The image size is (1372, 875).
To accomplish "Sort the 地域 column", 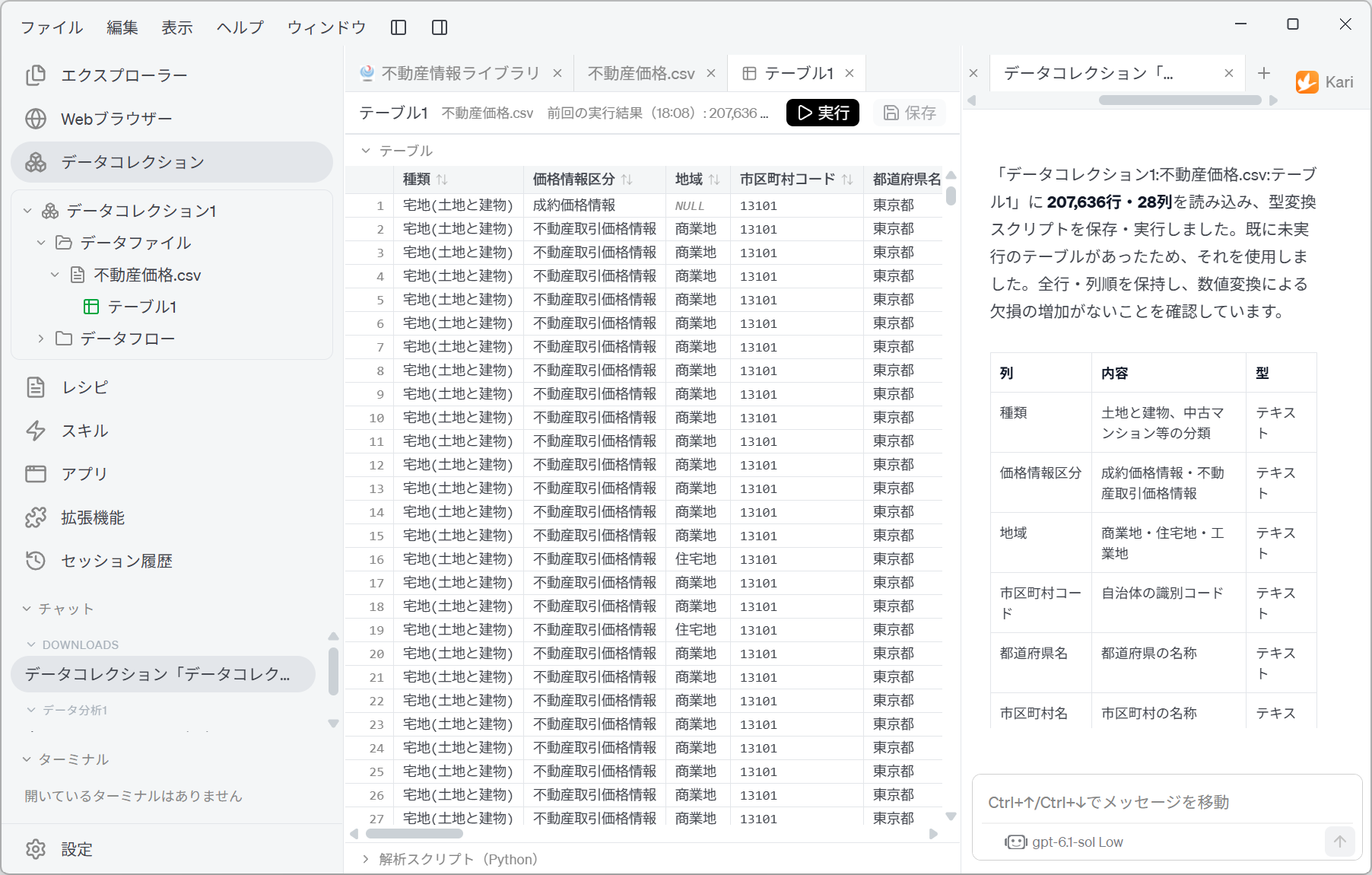I will click(714, 180).
